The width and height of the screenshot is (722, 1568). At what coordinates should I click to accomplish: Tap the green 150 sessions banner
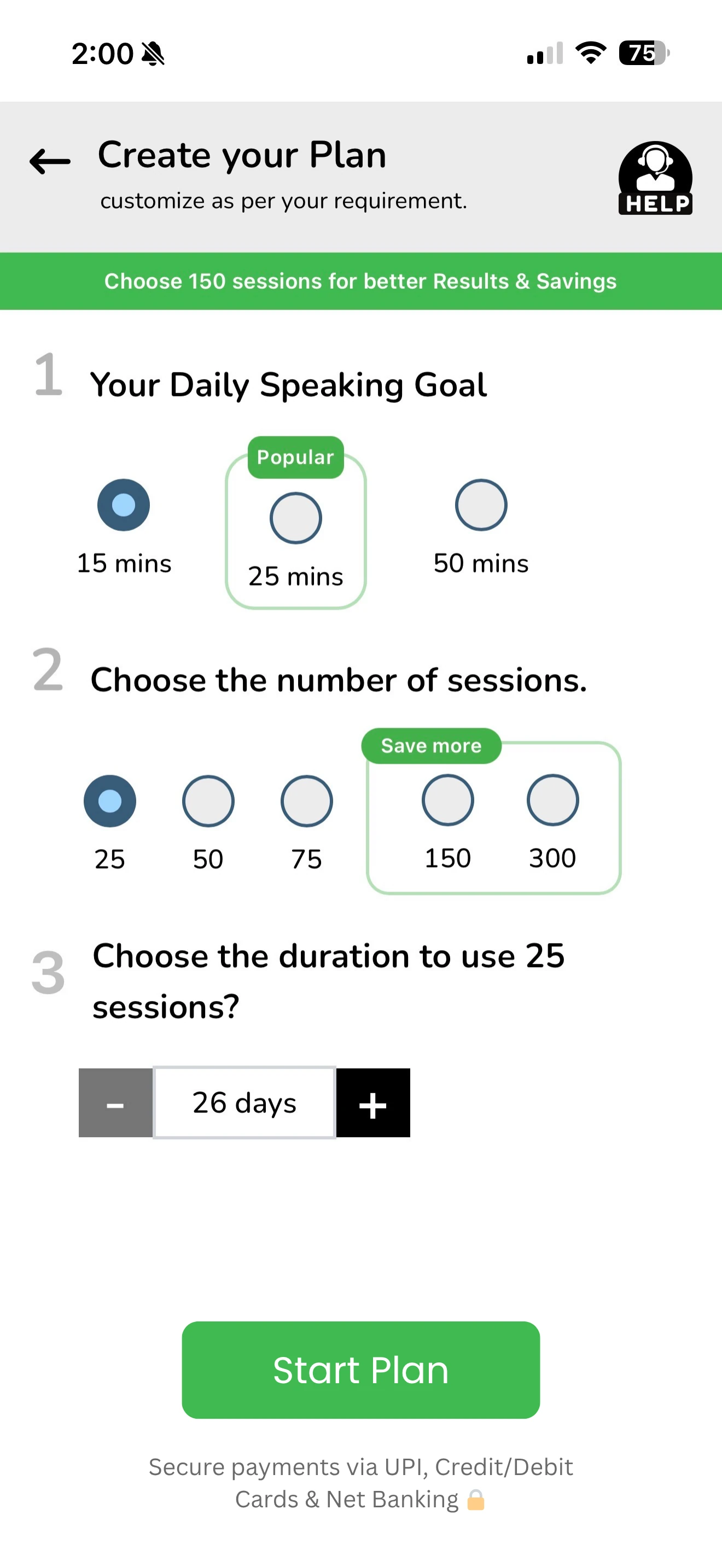click(x=361, y=281)
